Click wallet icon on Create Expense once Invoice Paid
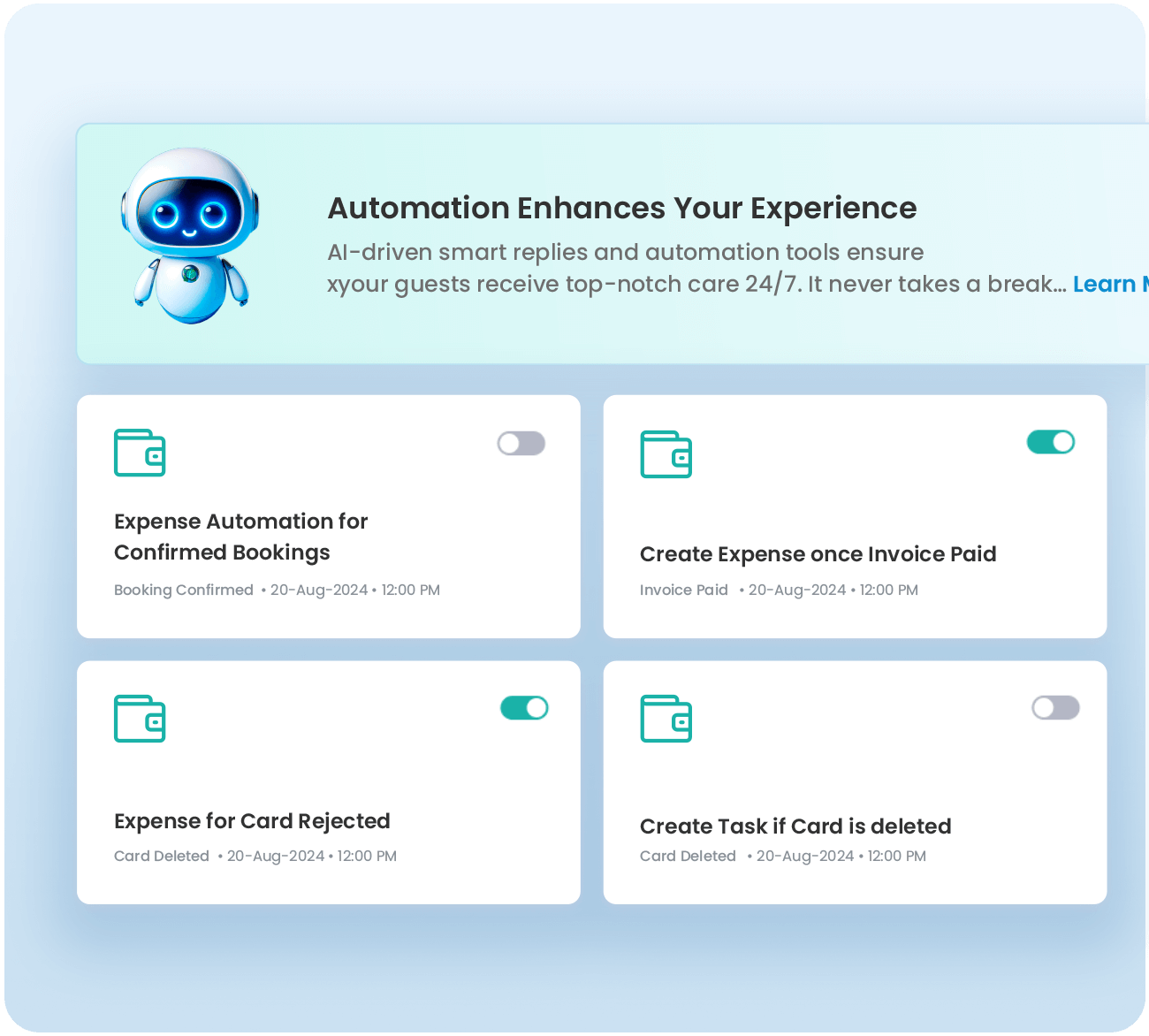Image resolution: width=1149 pixels, height=1036 pixels. click(x=666, y=454)
